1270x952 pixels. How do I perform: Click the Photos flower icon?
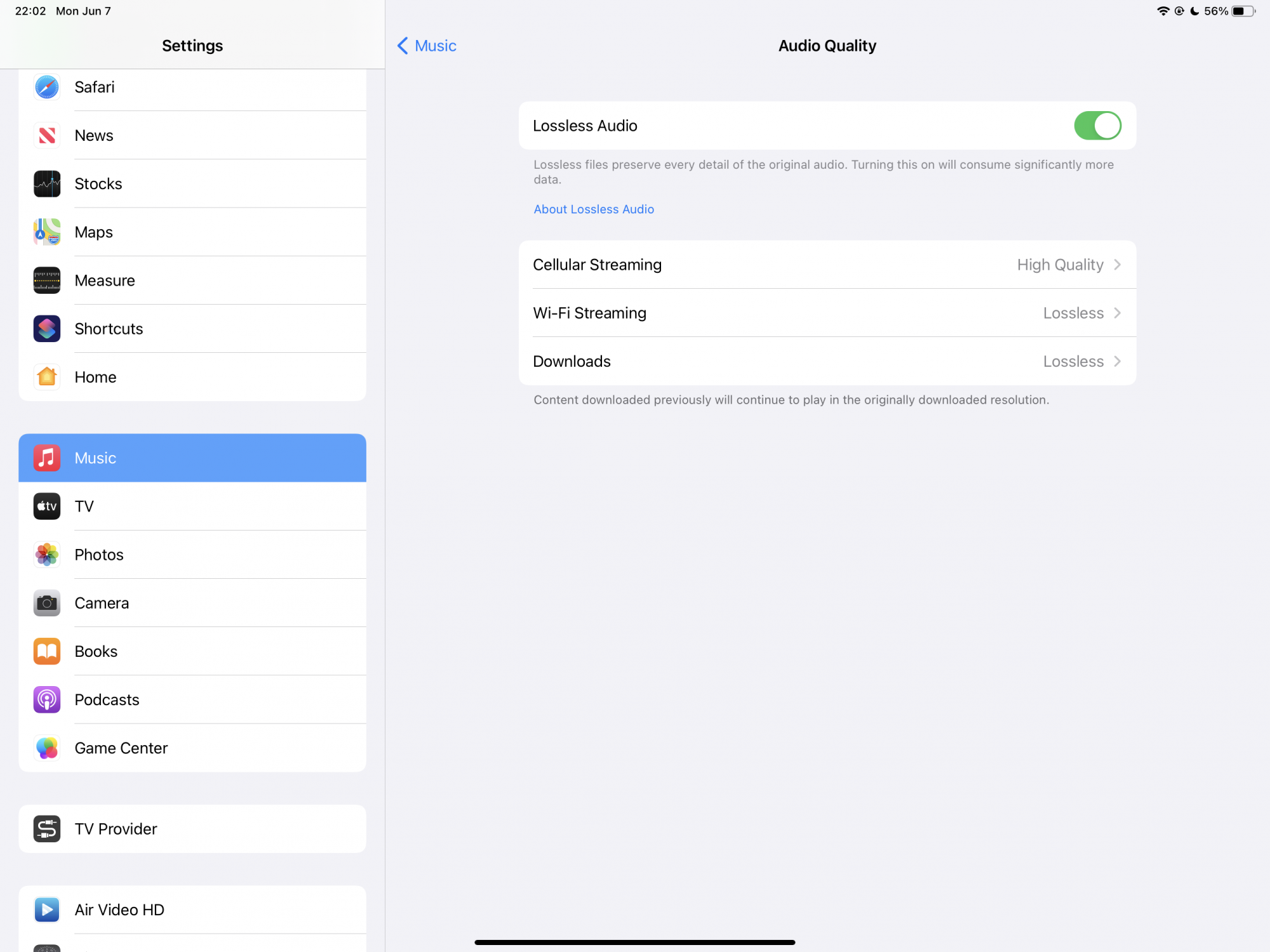click(x=47, y=555)
